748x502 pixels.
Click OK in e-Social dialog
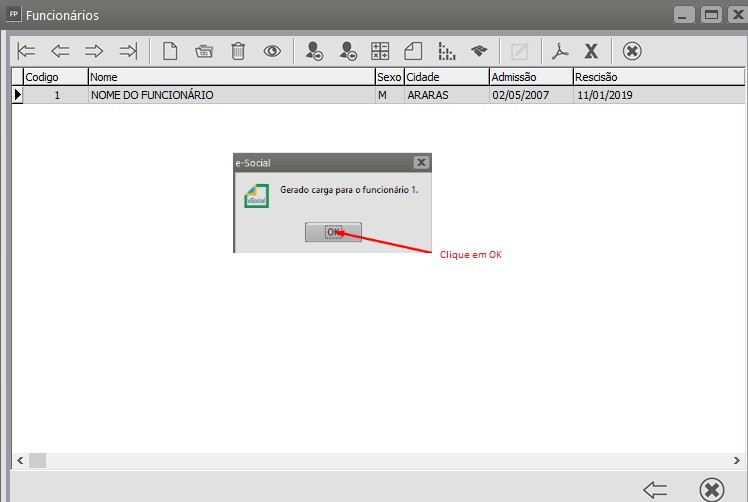coord(333,232)
